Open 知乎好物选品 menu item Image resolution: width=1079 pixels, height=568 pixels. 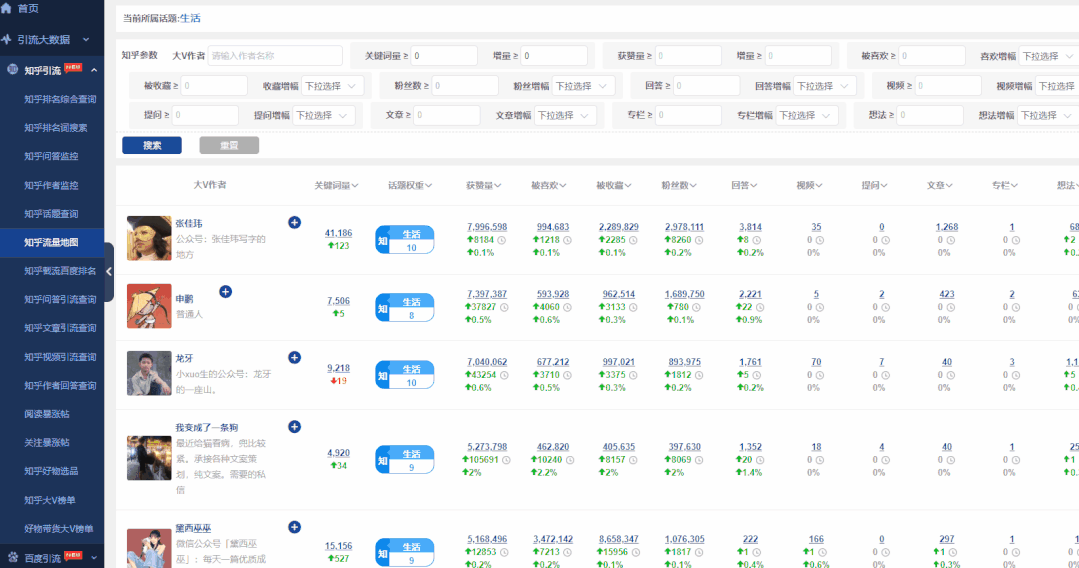tap(51, 471)
